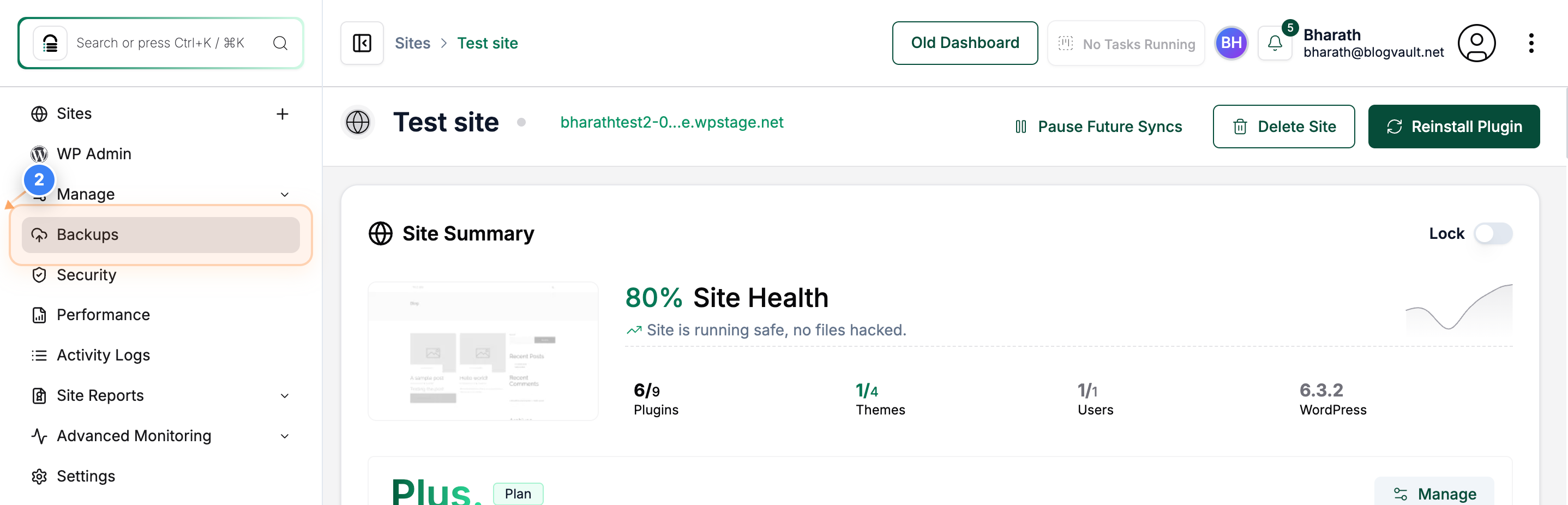The image size is (1568, 505).
Task: Open Activity Logs in the sidebar
Action: click(103, 356)
